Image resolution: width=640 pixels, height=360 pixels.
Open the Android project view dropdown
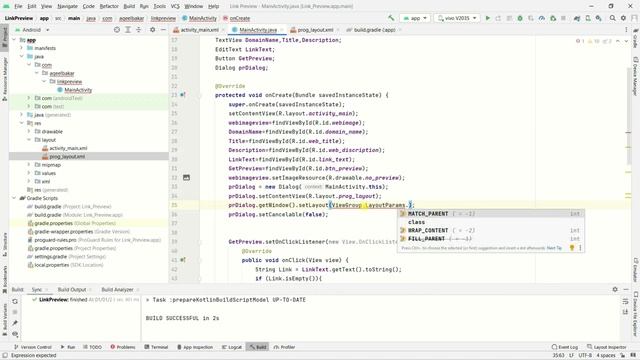[33, 30]
